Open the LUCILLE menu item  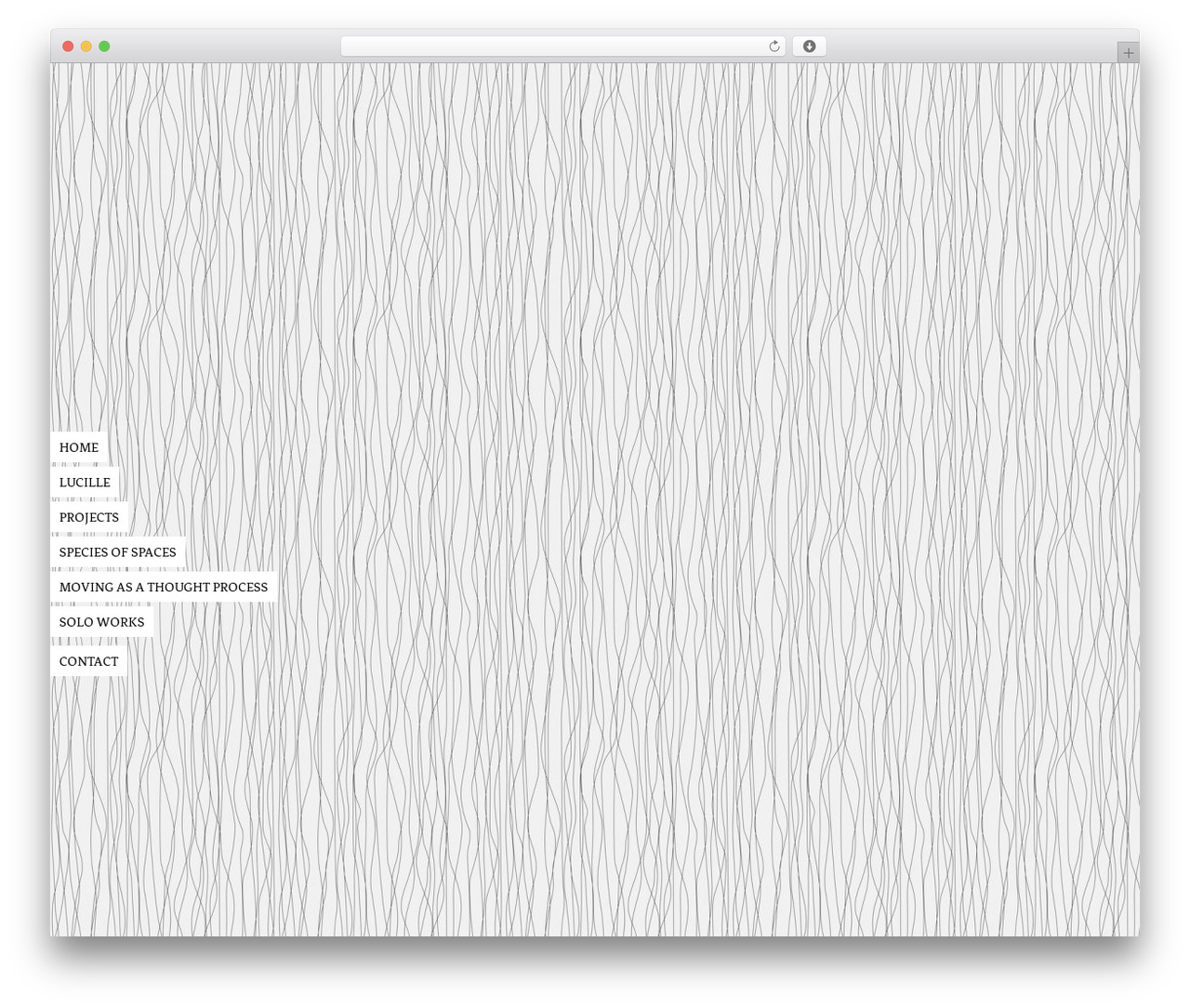pyautogui.click(x=85, y=483)
